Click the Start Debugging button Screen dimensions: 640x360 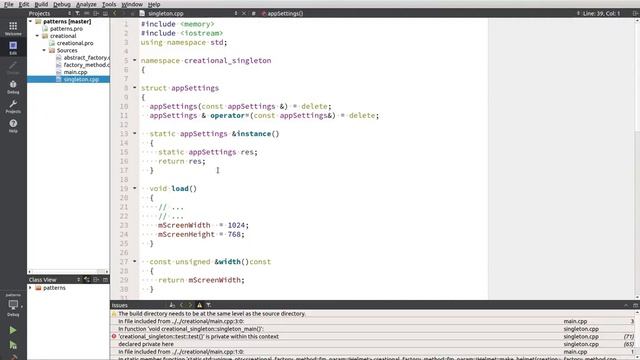coord(13,345)
